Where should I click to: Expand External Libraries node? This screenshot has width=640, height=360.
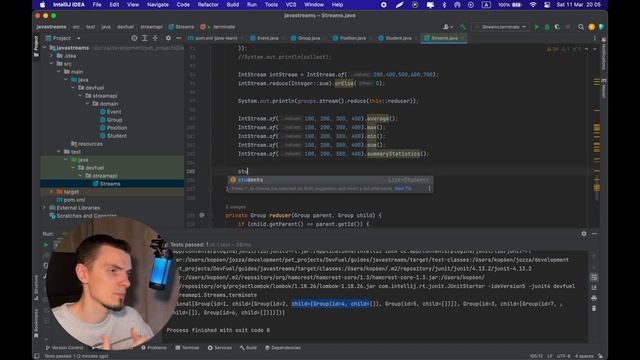click(44, 208)
